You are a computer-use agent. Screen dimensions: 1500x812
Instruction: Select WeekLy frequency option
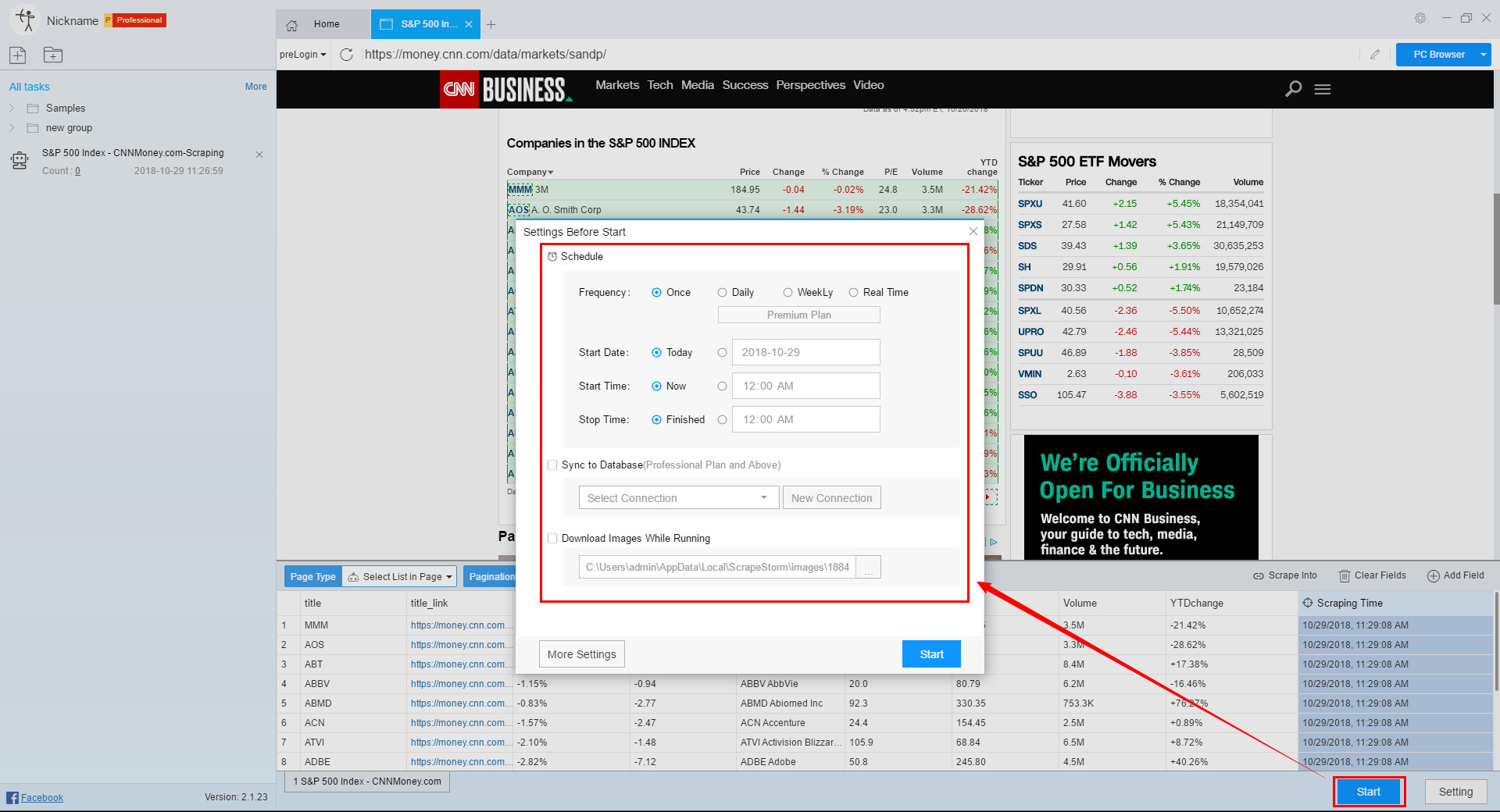[x=787, y=293]
